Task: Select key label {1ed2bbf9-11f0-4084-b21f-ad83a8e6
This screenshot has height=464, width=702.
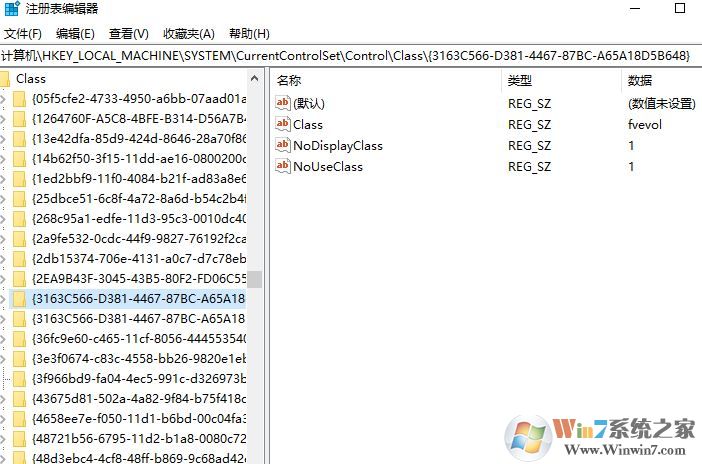Action: coord(139,179)
